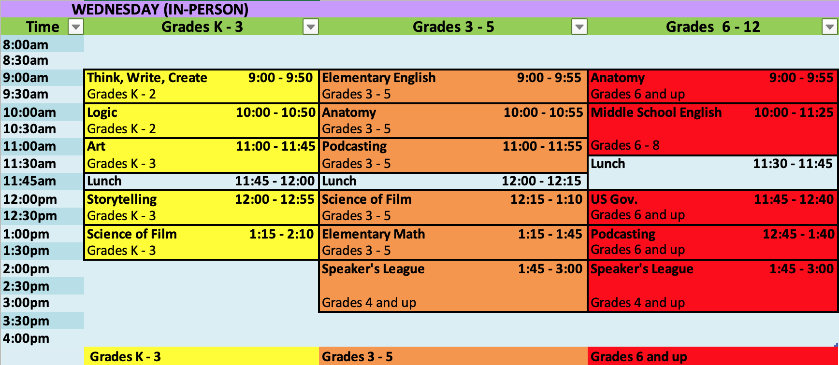Select the Middle School English cell
The height and width of the screenshot is (365, 839).
pos(713,130)
